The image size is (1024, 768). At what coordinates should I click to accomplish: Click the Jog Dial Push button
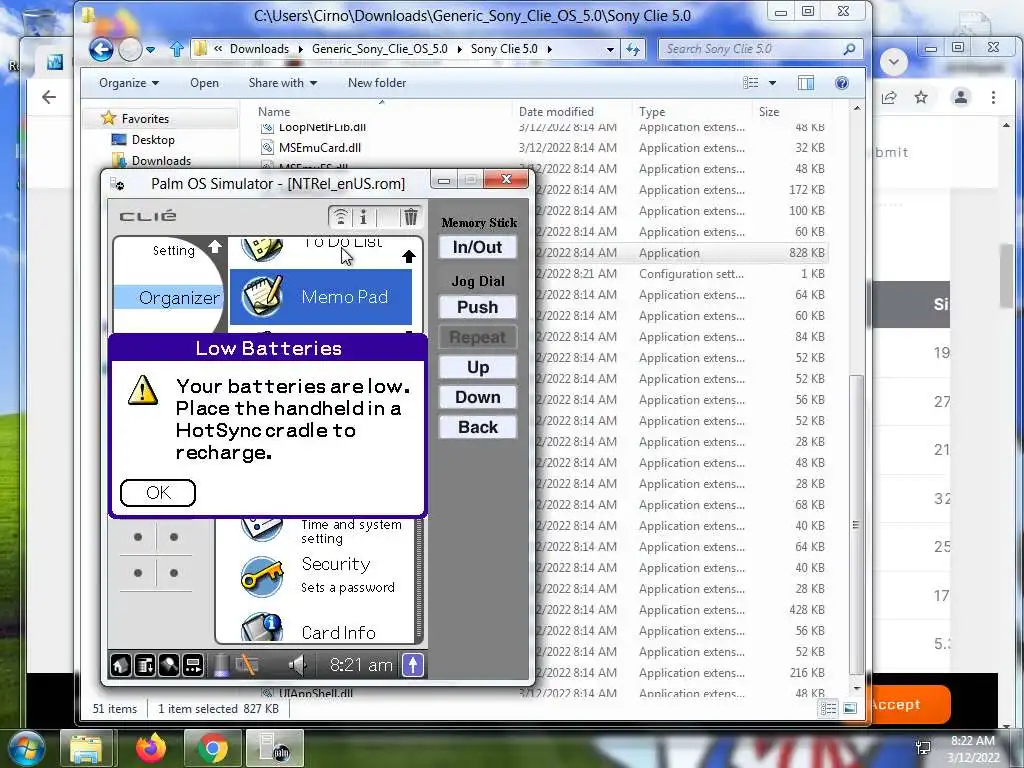coord(477,307)
